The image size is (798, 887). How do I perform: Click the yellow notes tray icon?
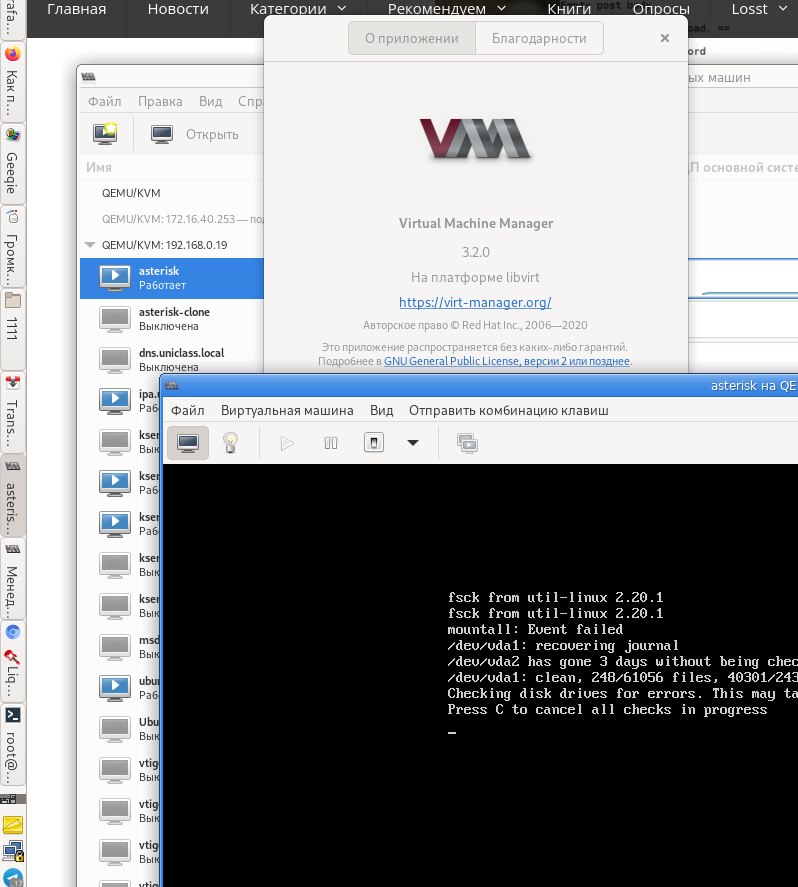pyautogui.click(x=12, y=825)
